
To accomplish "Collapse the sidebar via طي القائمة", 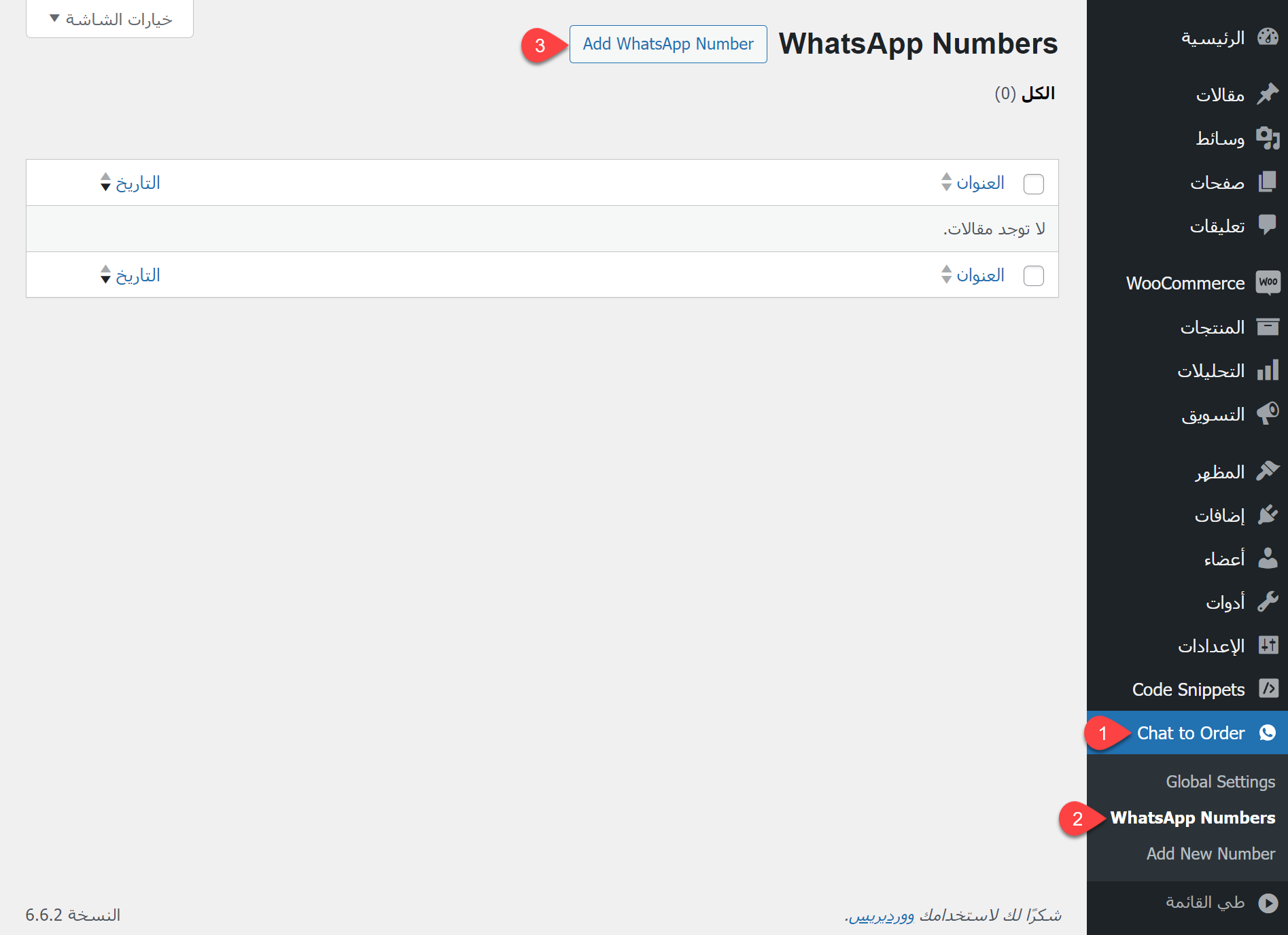I will (1187, 903).
